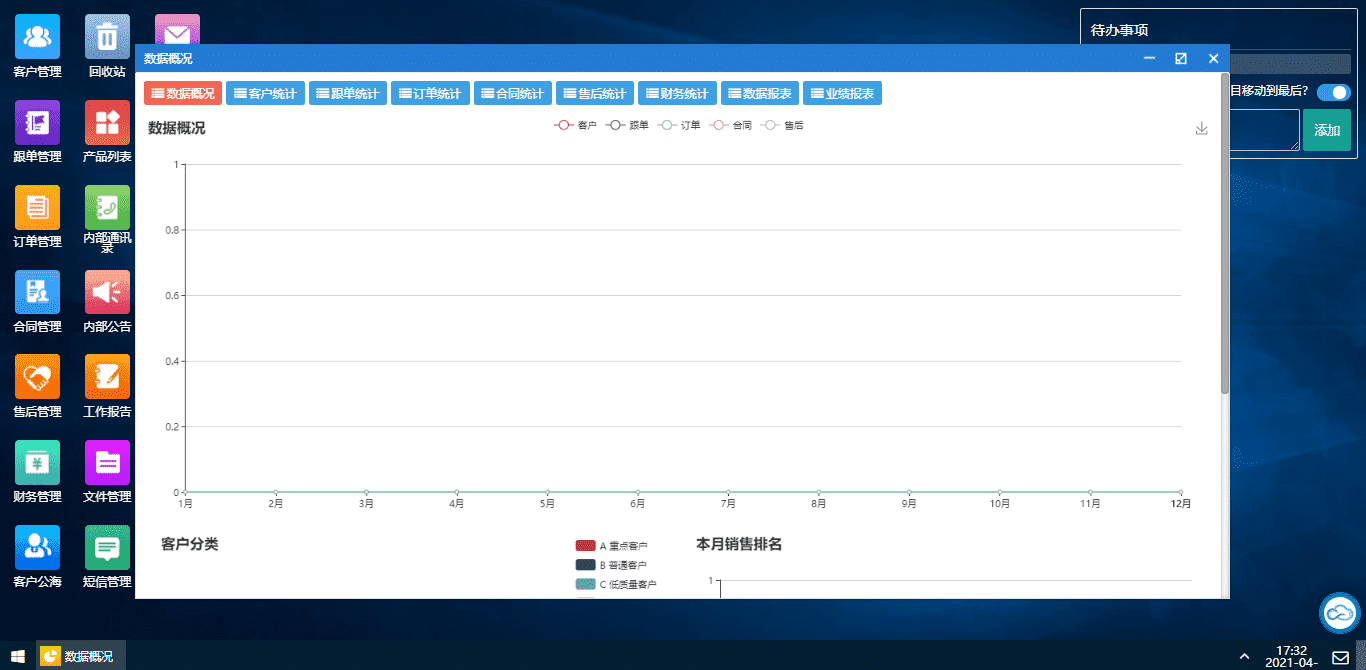
Task: Toggle the C 低质量客户 legend item
Action: (x=616, y=584)
